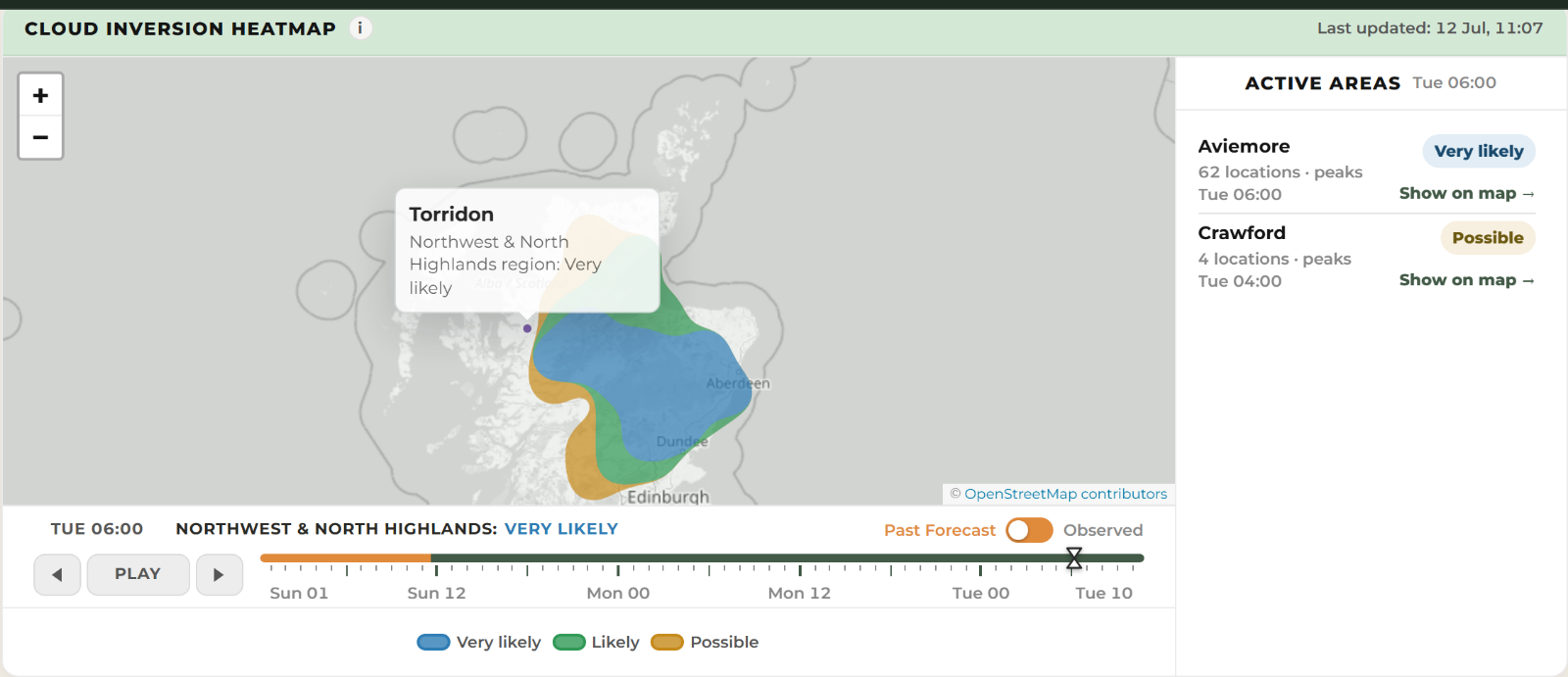Click Edinburgh label on the map
This screenshot has height=677, width=1568.
[x=668, y=497]
